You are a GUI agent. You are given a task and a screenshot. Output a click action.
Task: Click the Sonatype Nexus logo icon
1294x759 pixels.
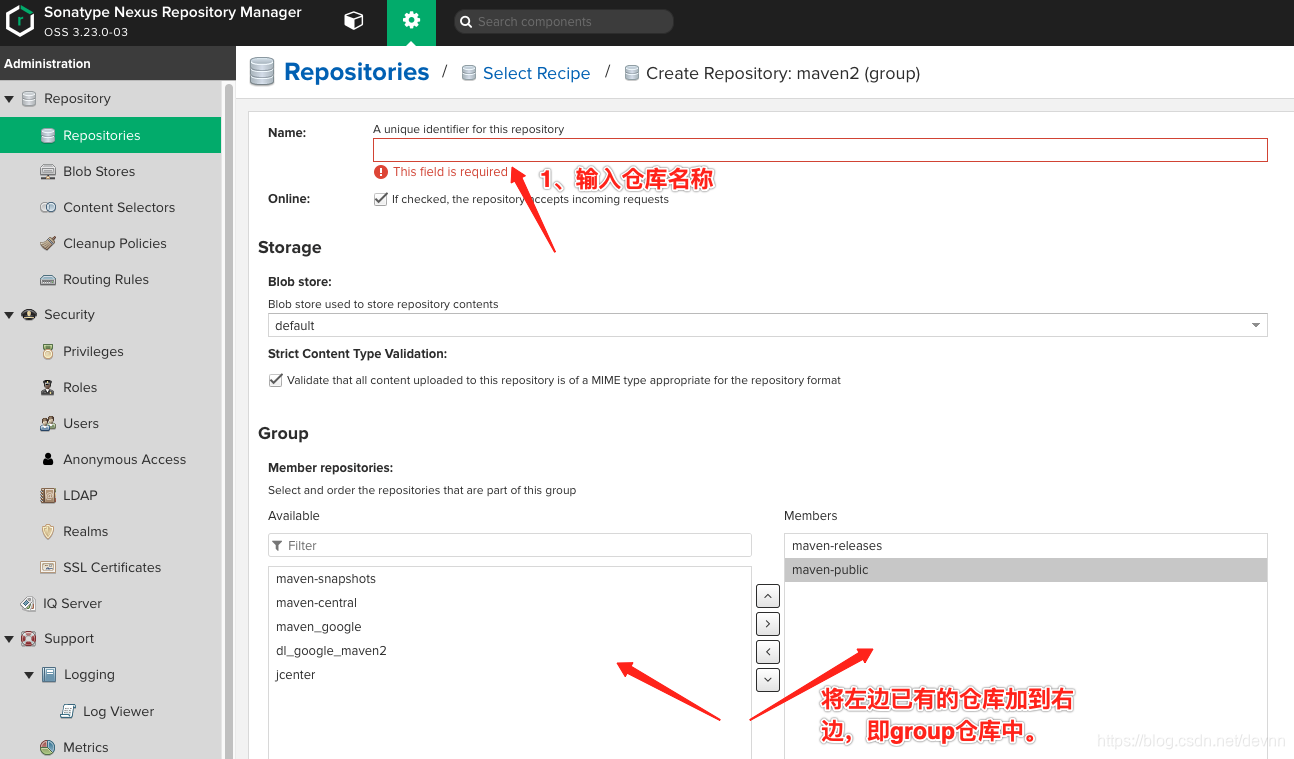coord(20,21)
